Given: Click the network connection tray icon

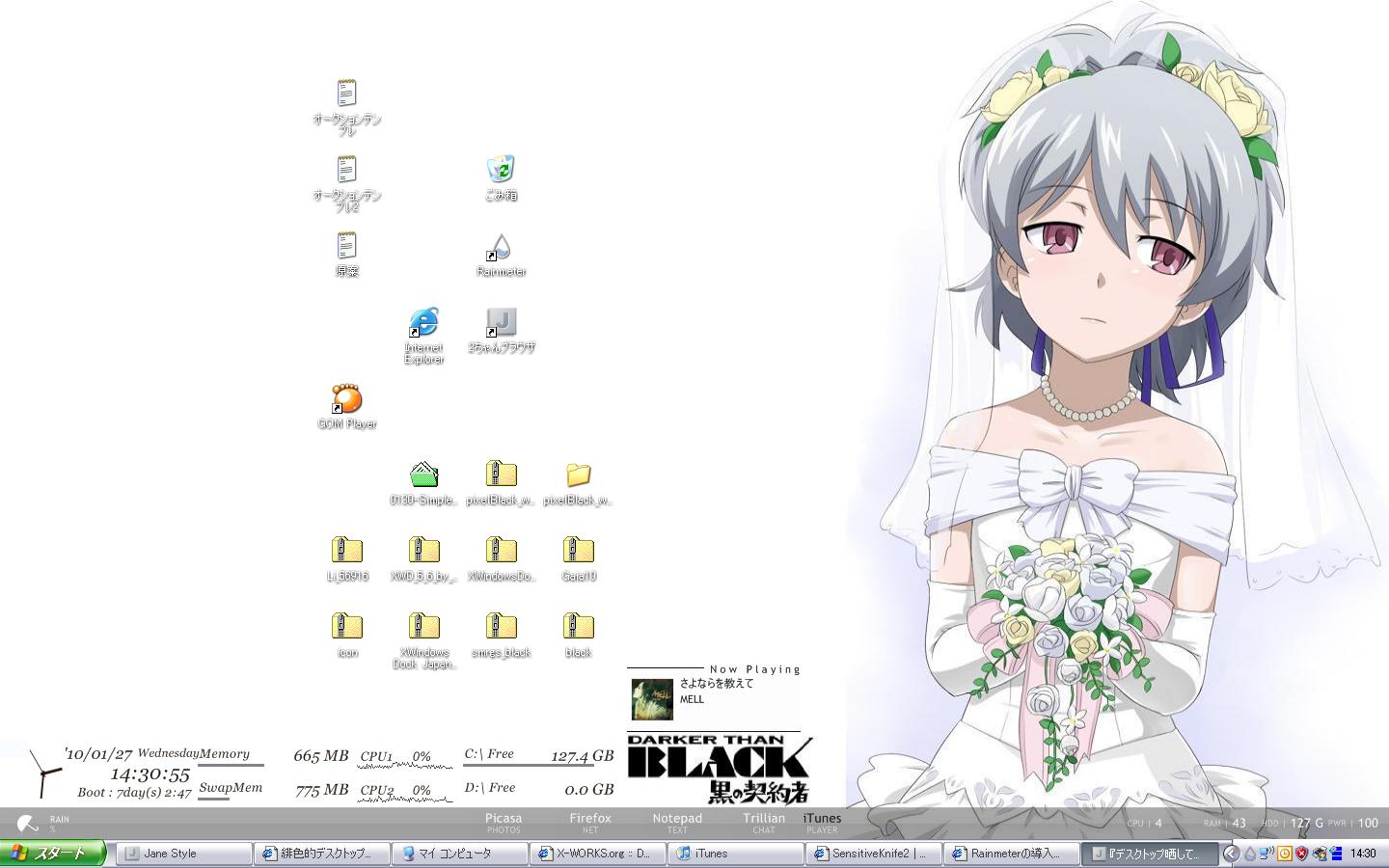Looking at the screenshot, I should (1266, 854).
